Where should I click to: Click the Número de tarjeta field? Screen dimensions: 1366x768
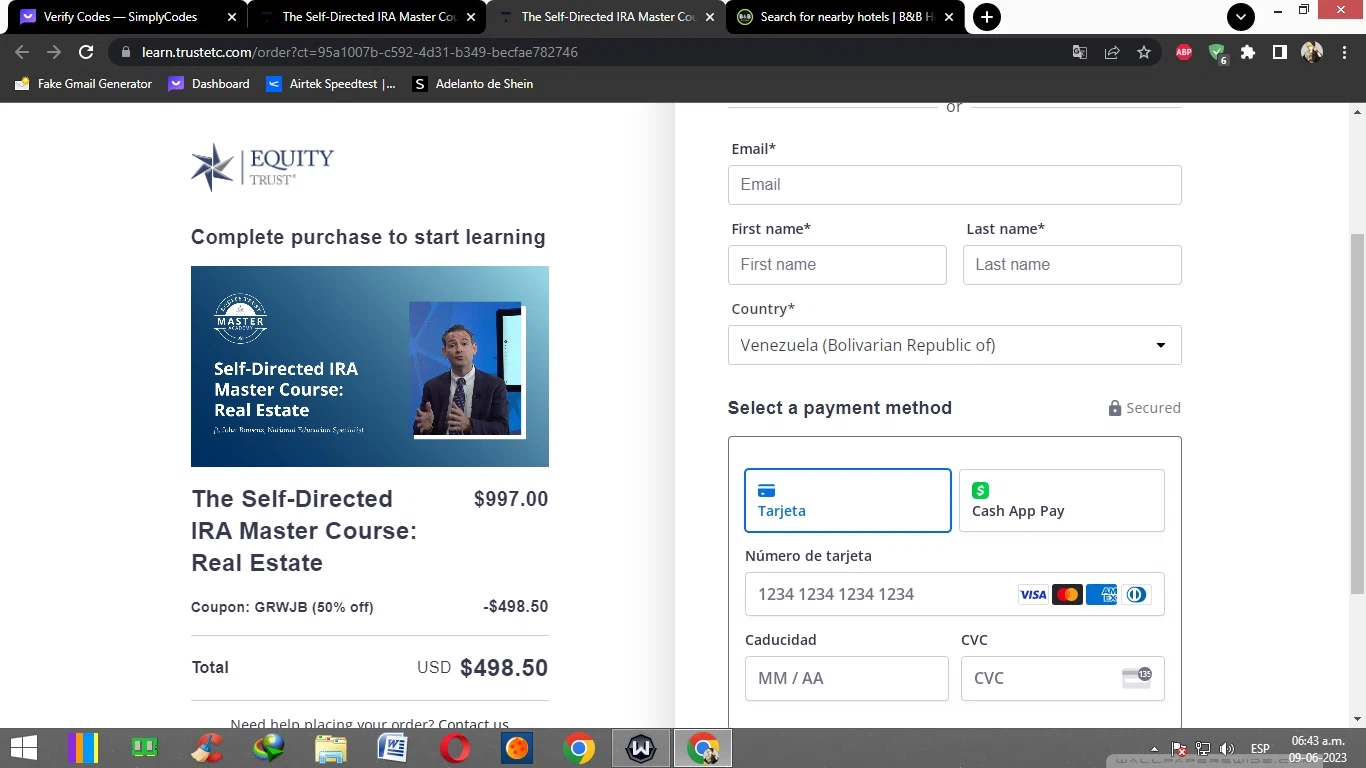point(955,594)
